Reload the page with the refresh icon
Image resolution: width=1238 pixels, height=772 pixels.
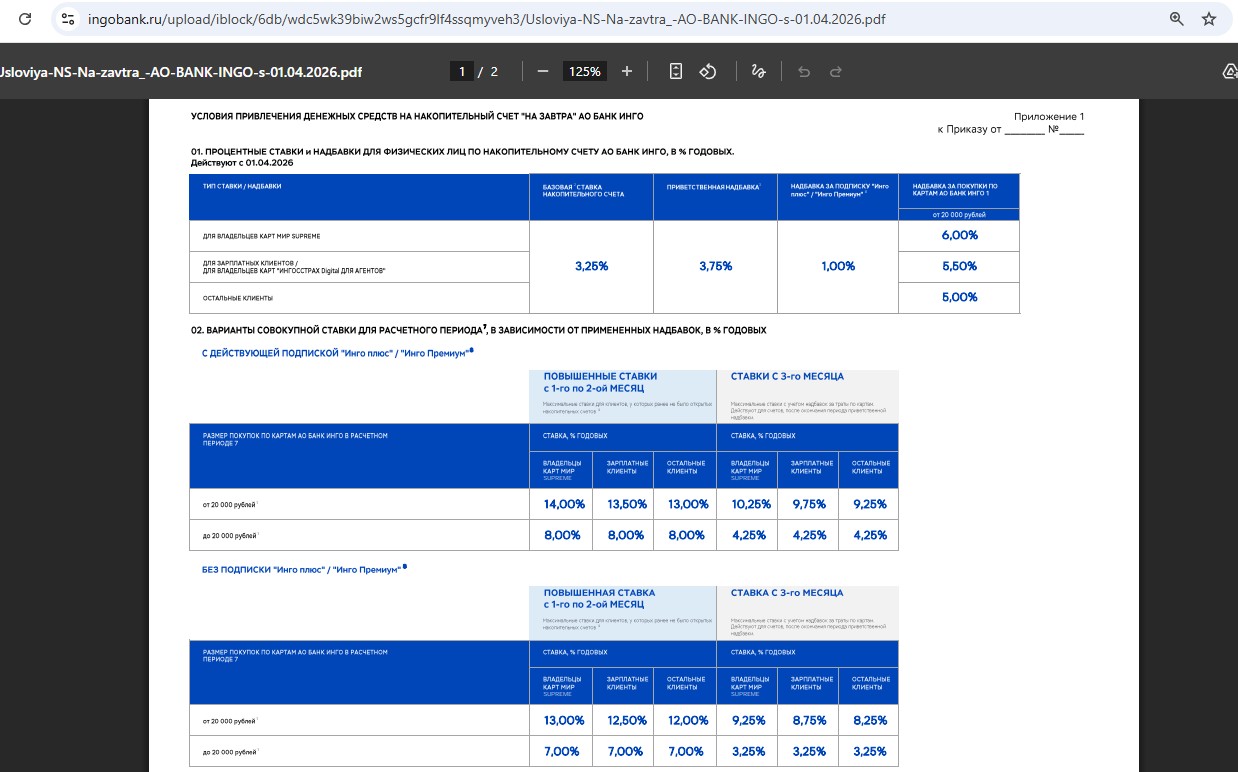[25, 19]
